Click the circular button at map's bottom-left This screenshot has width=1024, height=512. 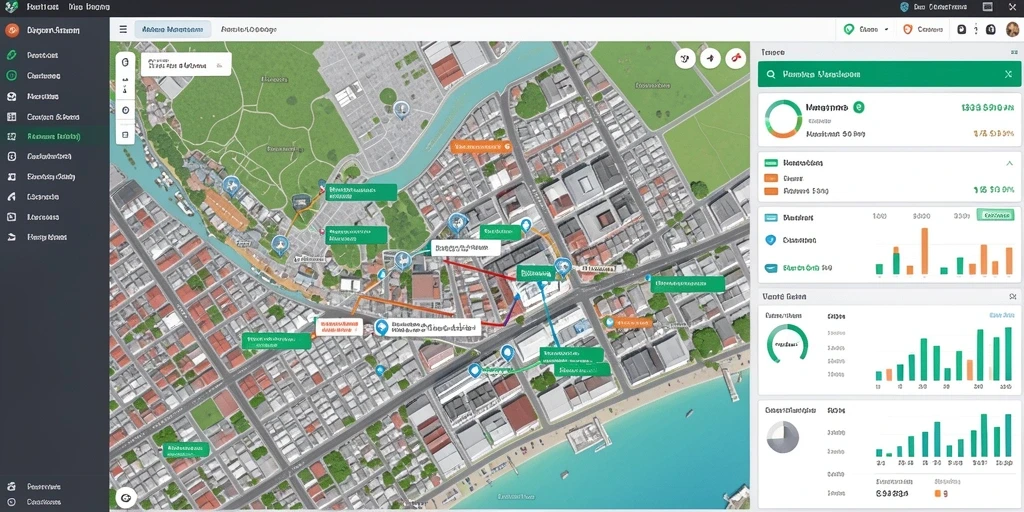pos(125,498)
